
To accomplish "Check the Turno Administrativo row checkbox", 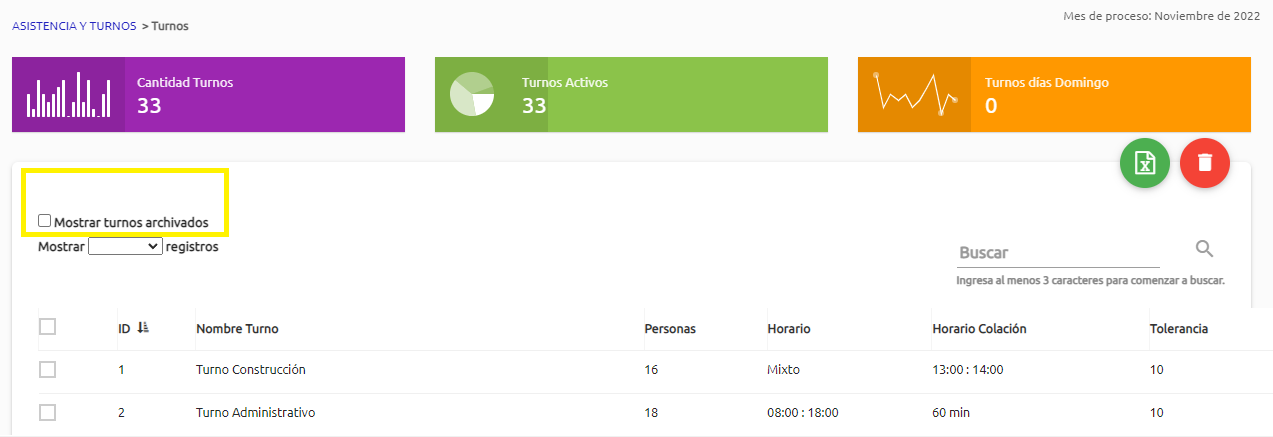I will click(47, 412).
